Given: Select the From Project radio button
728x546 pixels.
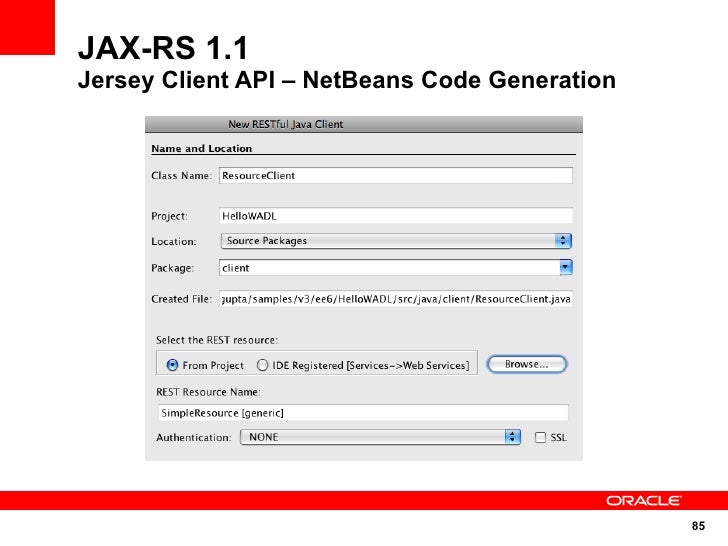Looking at the screenshot, I should (x=172, y=365).
